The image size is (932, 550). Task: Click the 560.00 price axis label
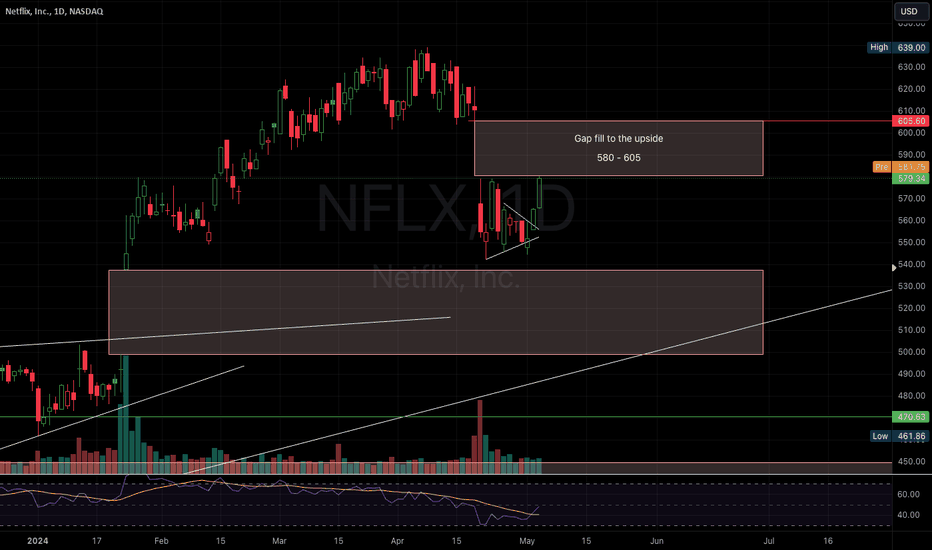point(912,221)
